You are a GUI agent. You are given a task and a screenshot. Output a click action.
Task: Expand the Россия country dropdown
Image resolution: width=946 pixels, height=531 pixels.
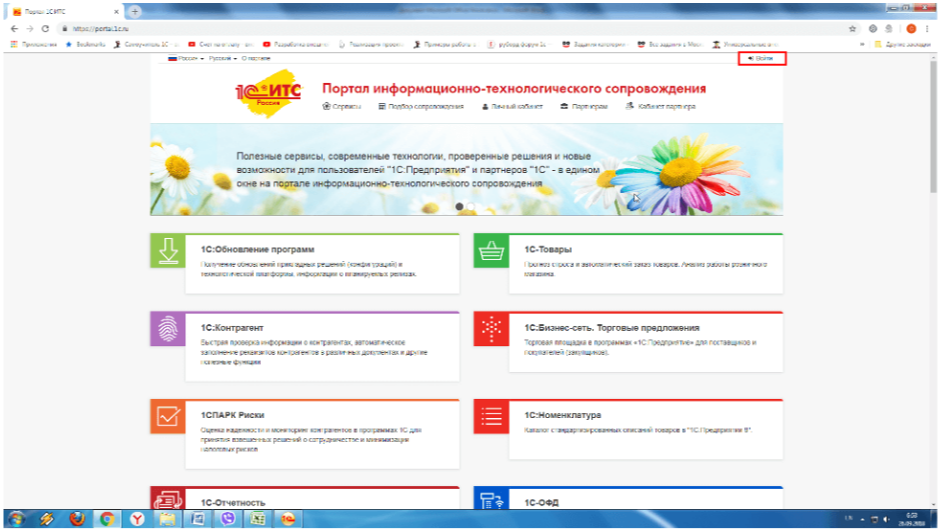click(x=182, y=59)
